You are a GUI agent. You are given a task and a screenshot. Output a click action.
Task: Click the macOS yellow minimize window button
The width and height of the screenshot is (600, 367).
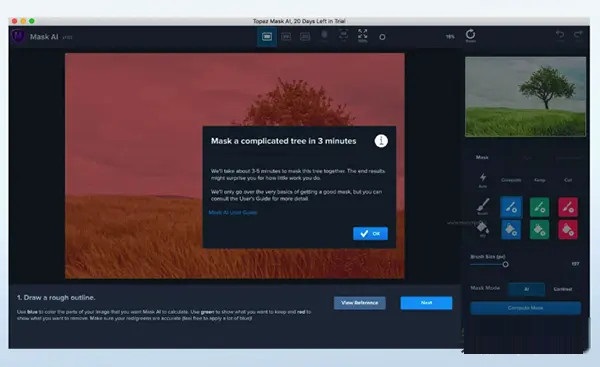point(23,21)
